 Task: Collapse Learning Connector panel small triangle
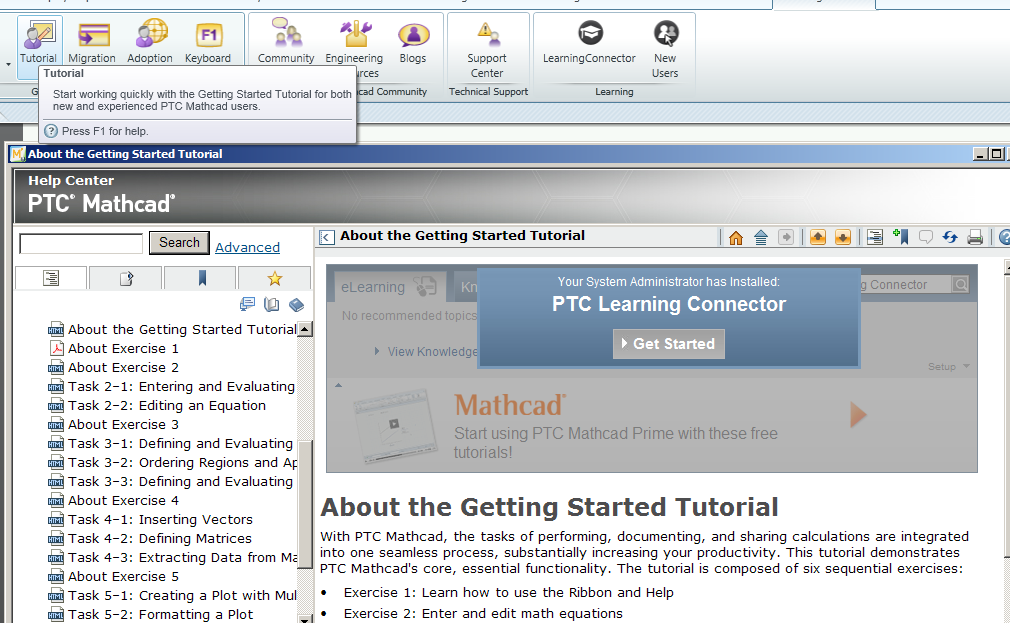[338, 385]
